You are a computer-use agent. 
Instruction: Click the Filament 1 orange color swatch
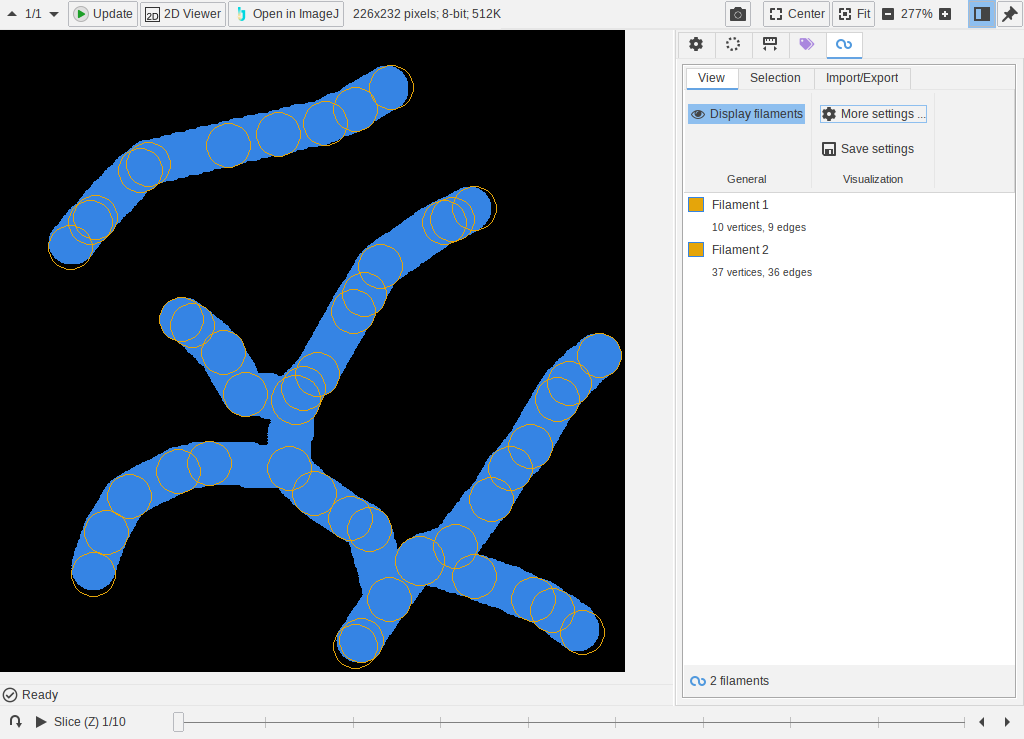(696, 205)
